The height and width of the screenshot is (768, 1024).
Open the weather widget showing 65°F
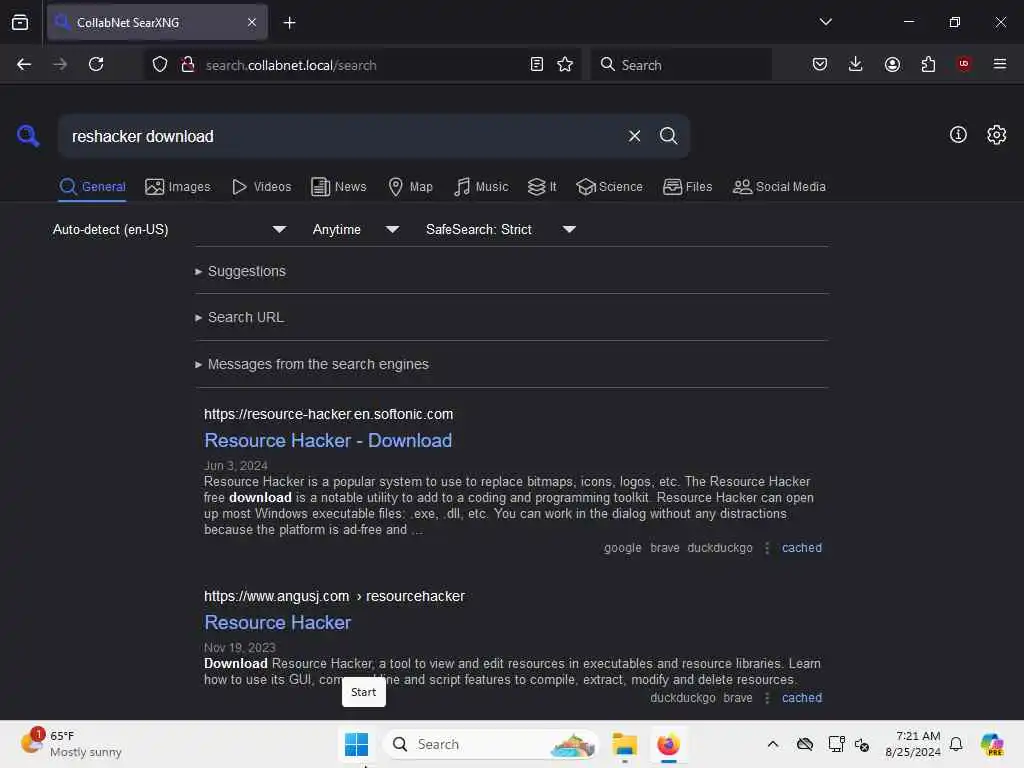pos(71,744)
